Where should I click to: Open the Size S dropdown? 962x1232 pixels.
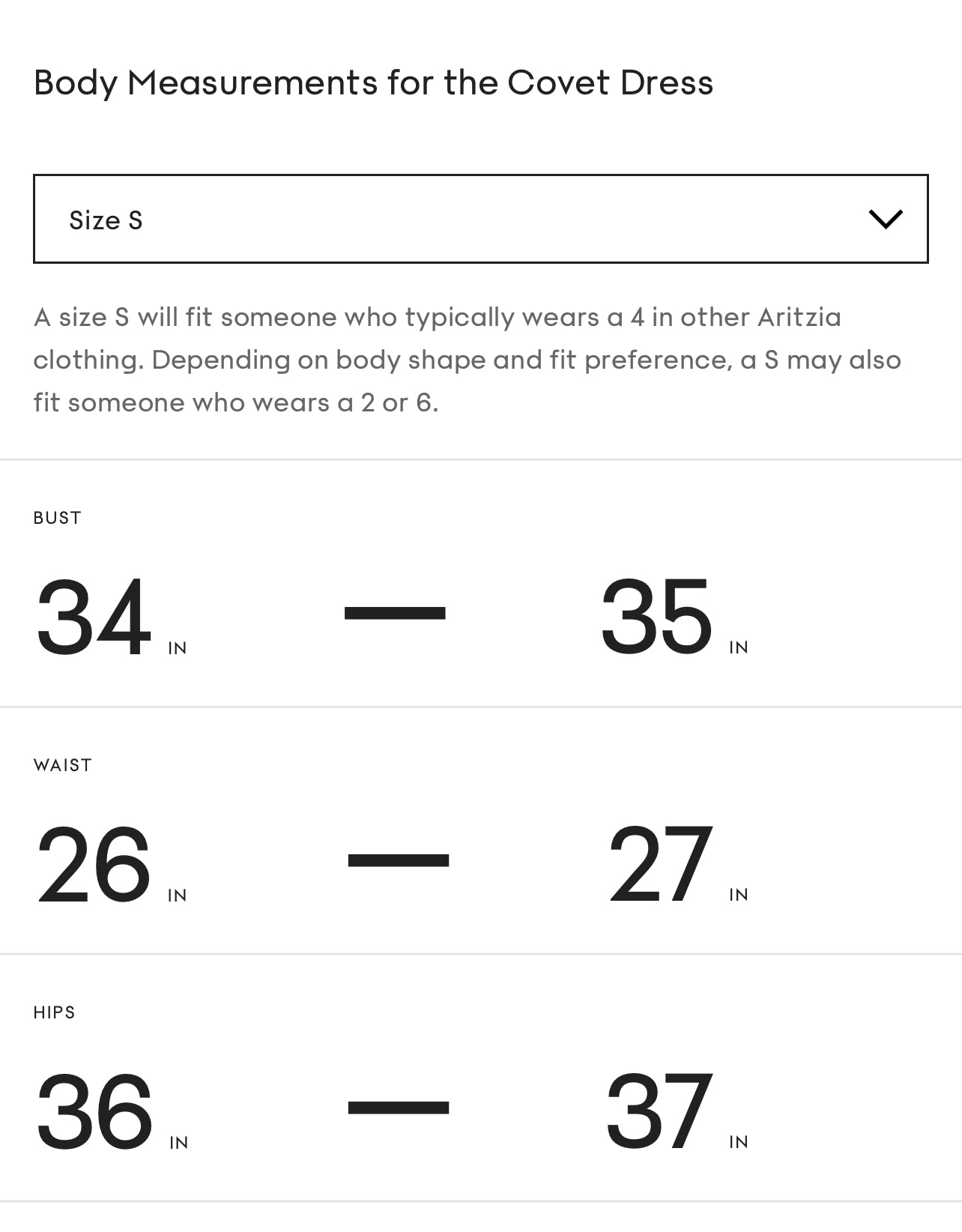pos(480,219)
